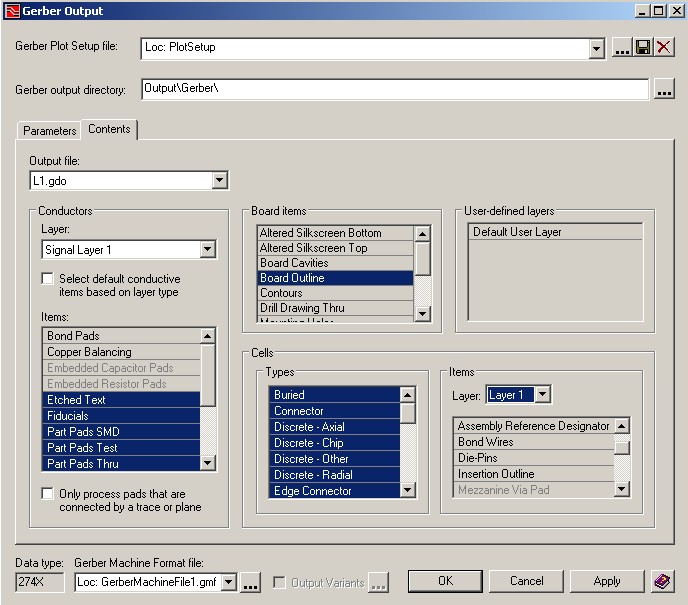
Task: Select Discrete - Other cell type
Action: click(x=334, y=459)
